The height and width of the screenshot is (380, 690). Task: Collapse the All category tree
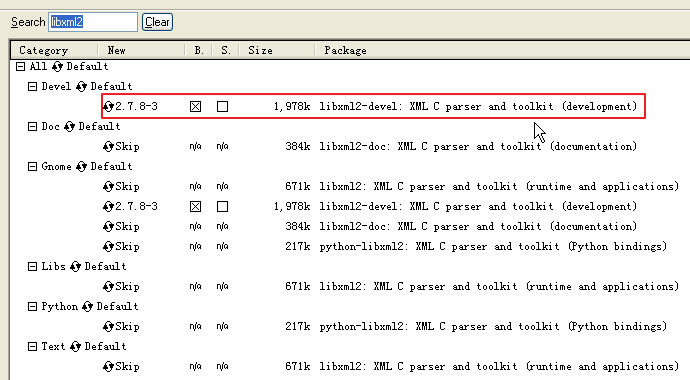(x=20, y=66)
